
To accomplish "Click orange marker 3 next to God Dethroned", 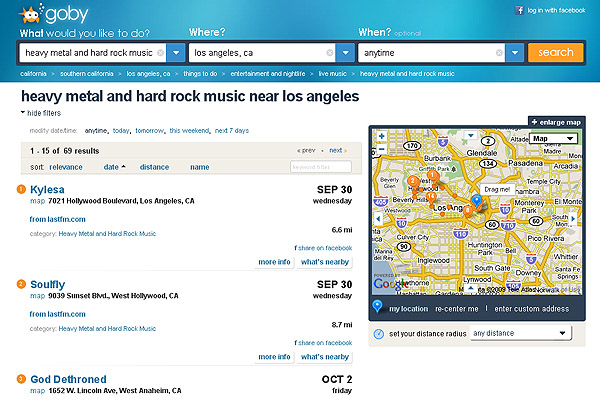I will pyautogui.click(x=21, y=379).
